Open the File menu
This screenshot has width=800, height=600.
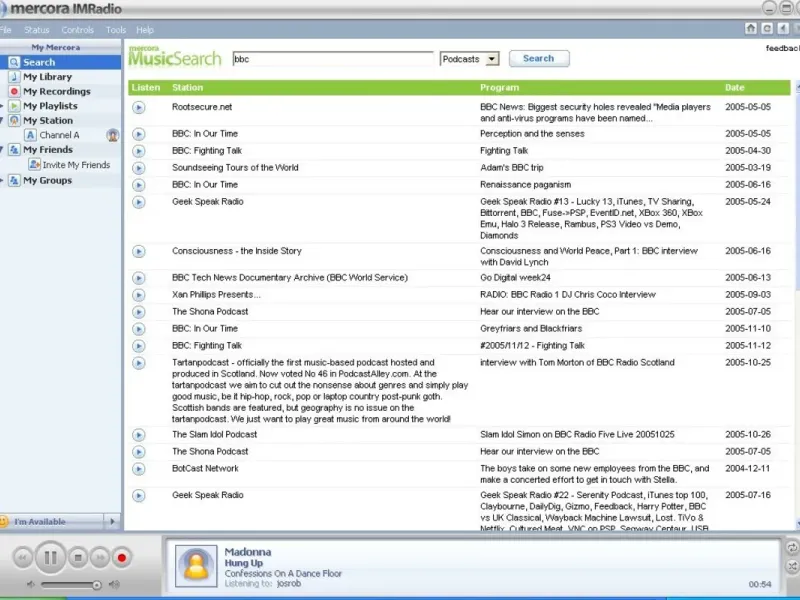click(6, 30)
